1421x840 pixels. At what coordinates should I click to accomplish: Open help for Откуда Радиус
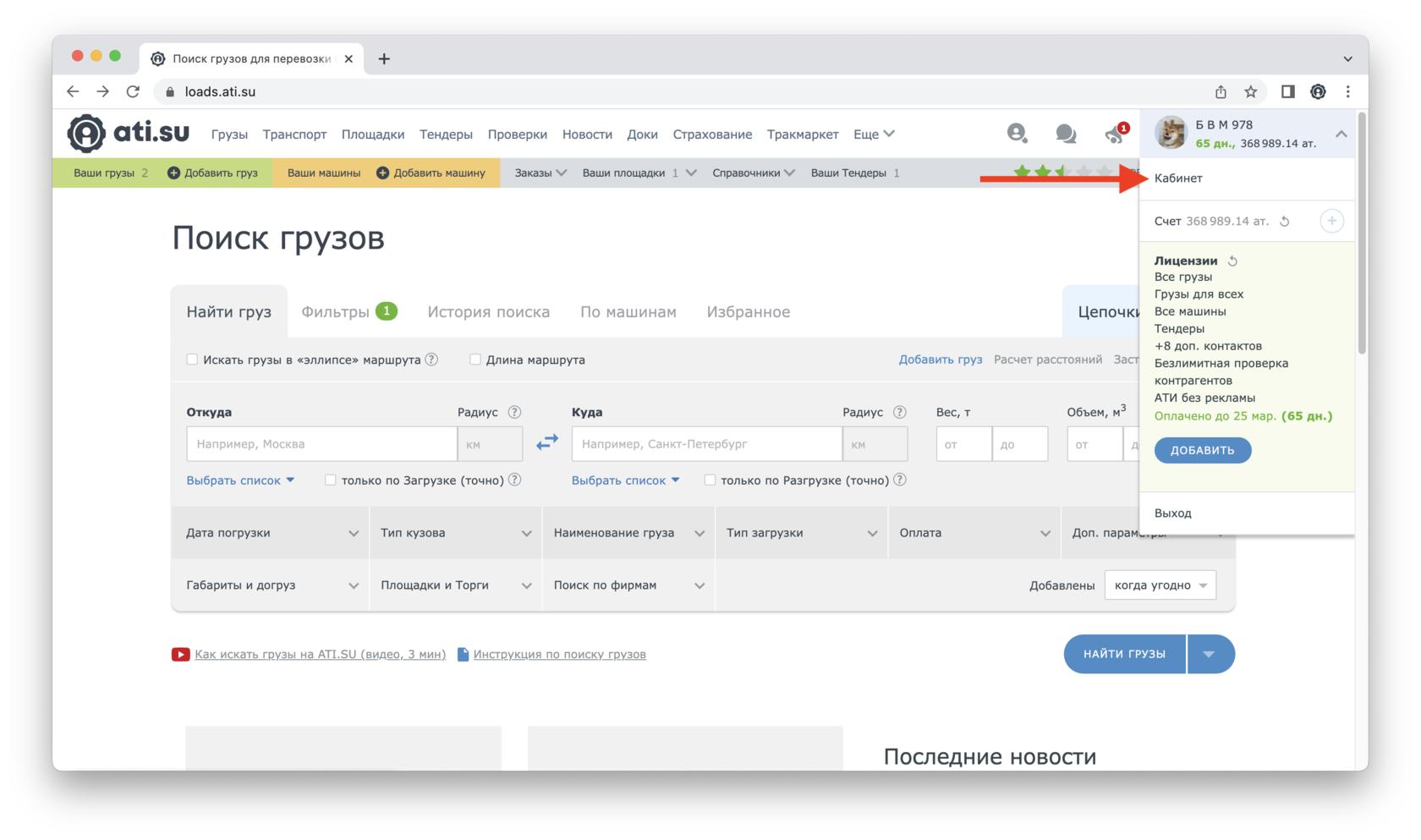(x=514, y=412)
